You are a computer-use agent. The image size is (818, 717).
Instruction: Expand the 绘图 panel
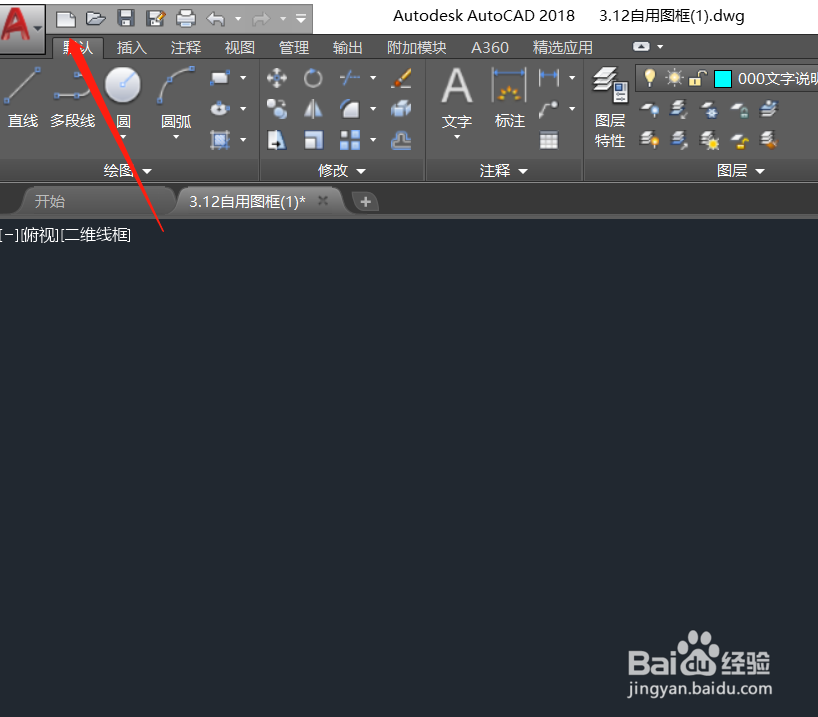coord(128,171)
